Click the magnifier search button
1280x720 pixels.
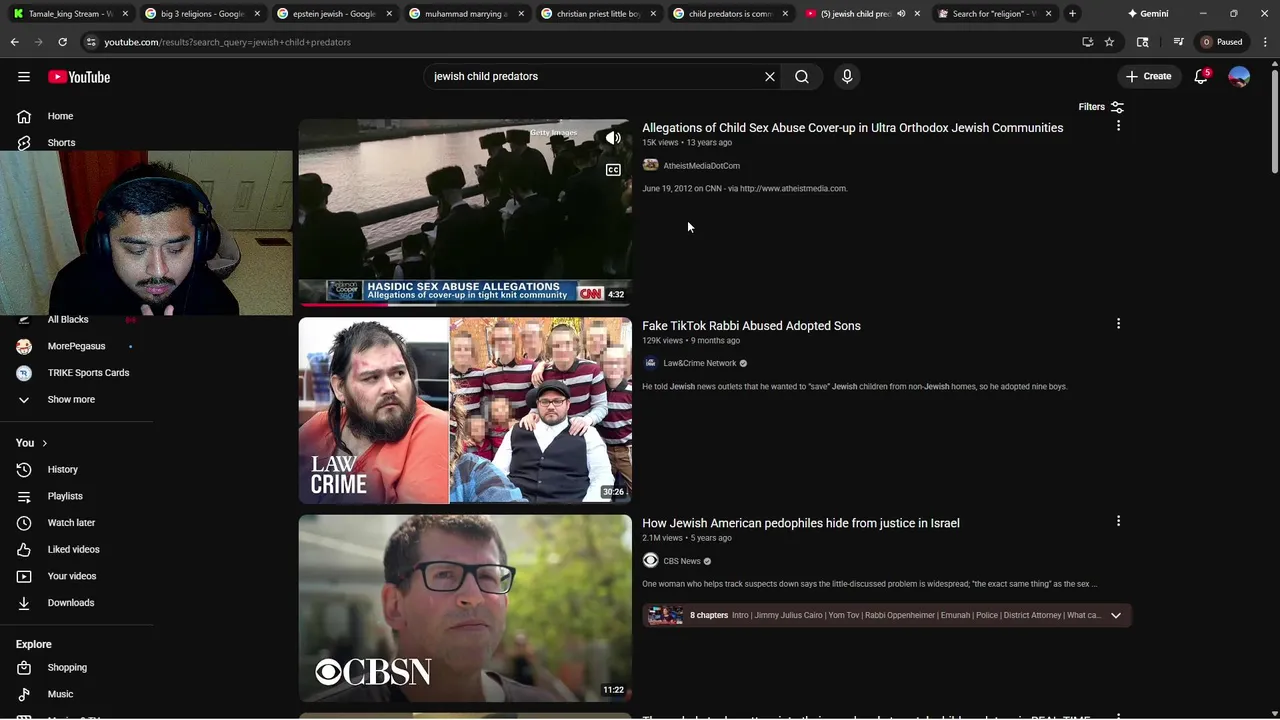click(802, 76)
